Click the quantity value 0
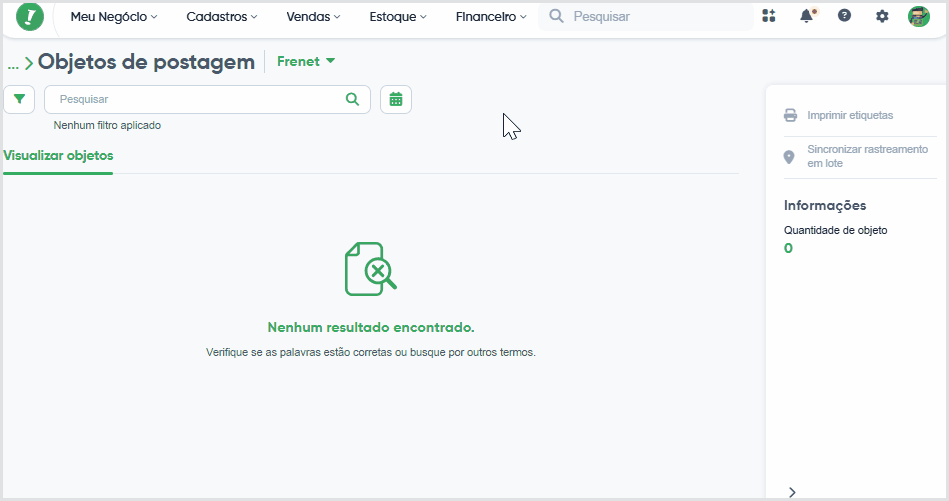Image resolution: width=949 pixels, height=501 pixels. coord(788,248)
